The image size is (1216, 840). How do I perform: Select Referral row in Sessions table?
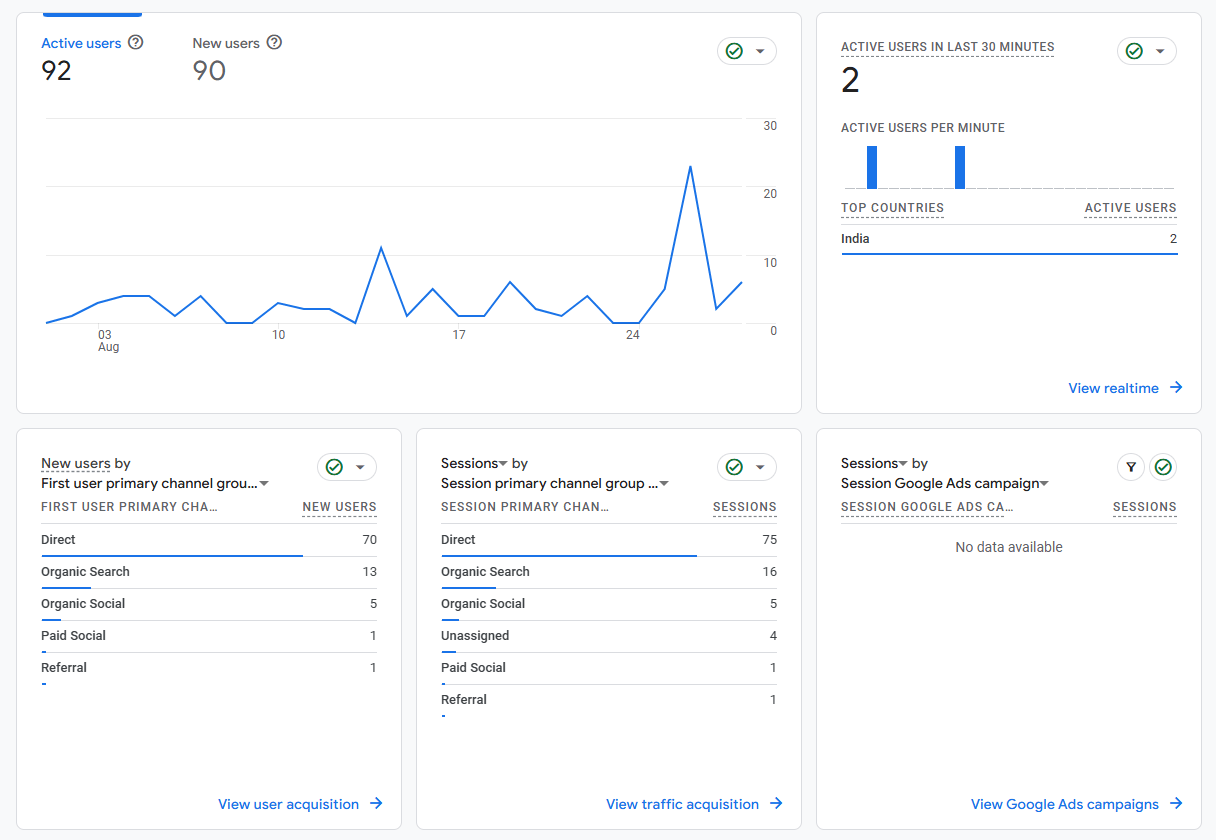609,700
